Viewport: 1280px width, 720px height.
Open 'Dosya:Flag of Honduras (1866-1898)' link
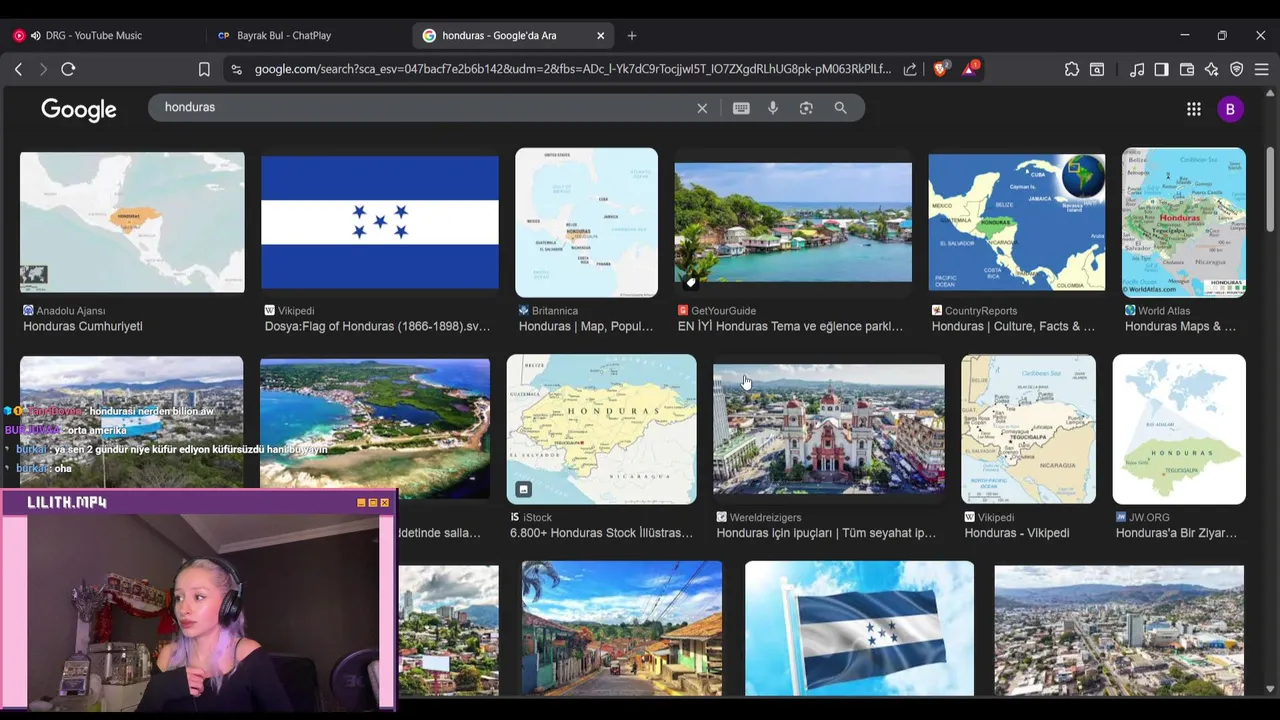(377, 326)
